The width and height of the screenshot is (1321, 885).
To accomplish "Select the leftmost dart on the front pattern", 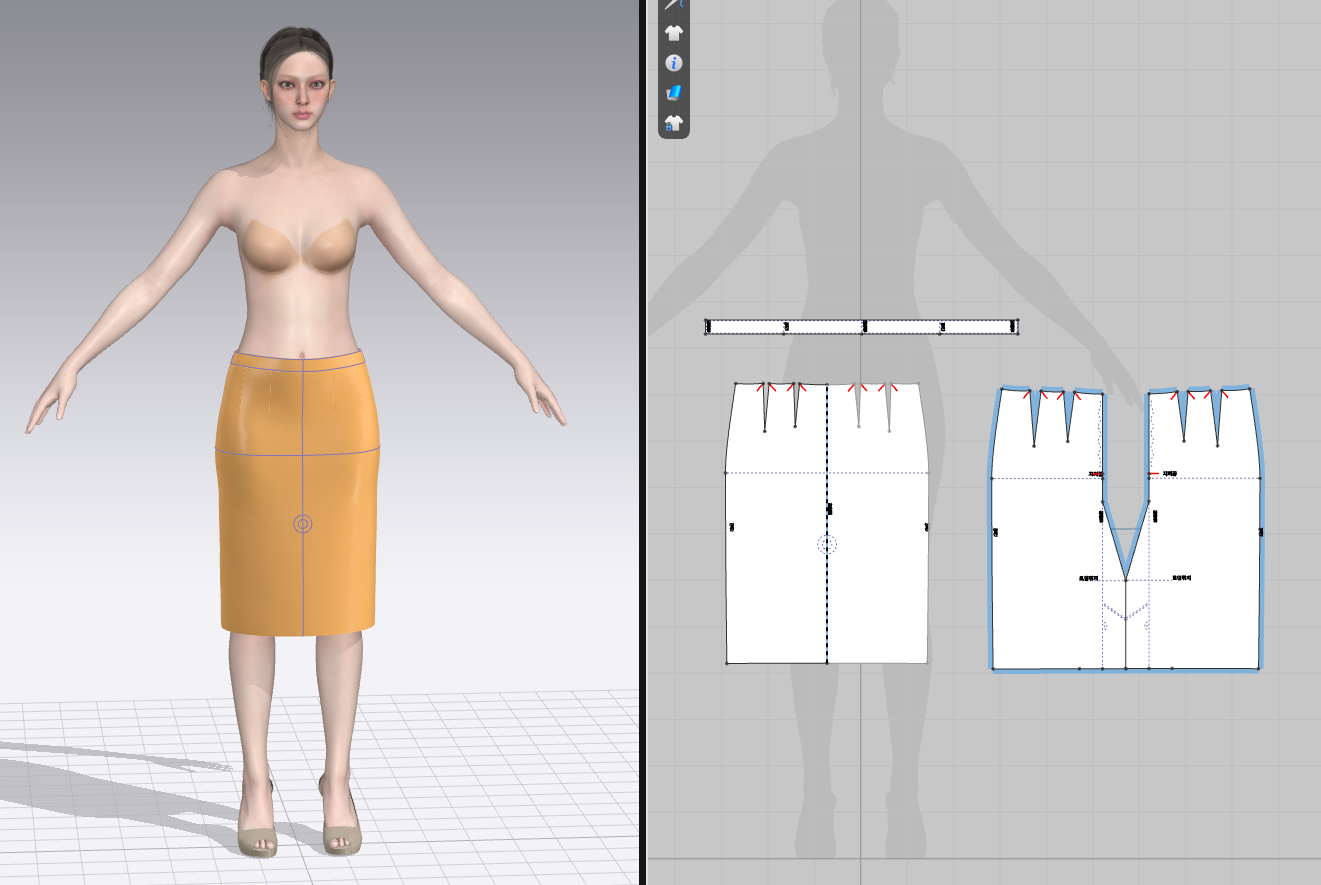I will 765,409.
